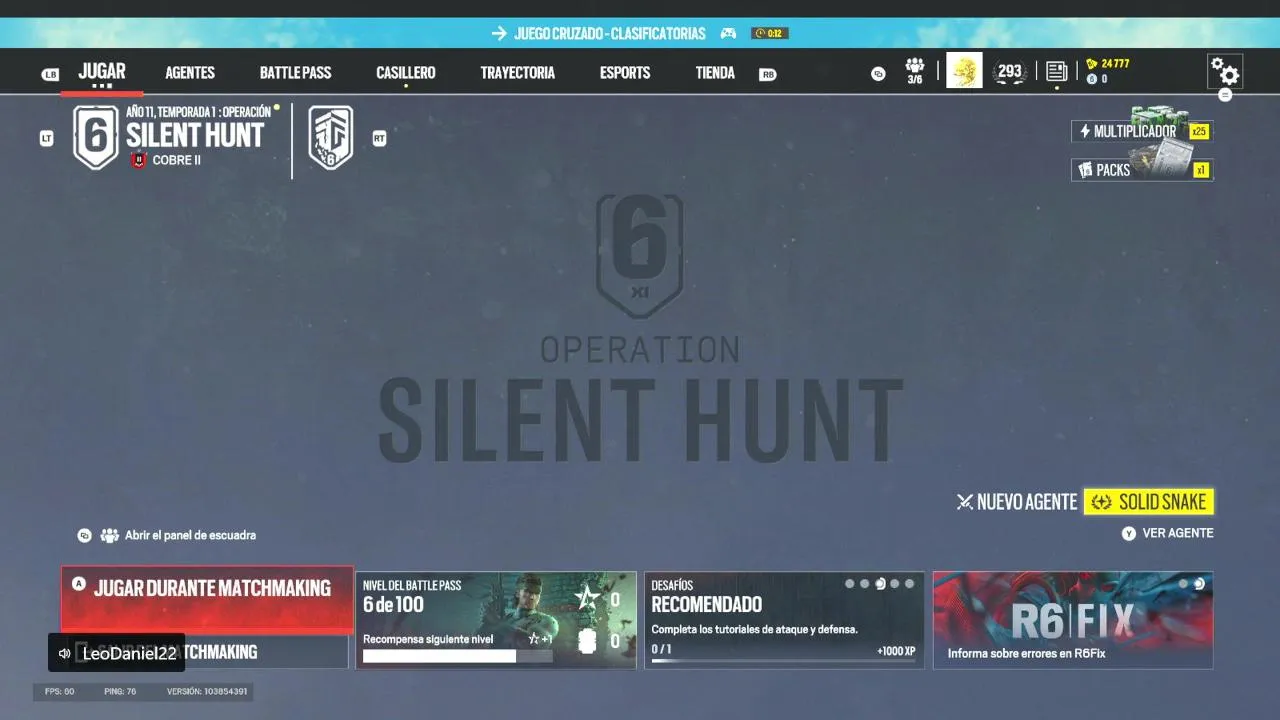Screen dimensions: 1280x720
Task: Click the PING: 76 status text
Action: click(x=120, y=691)
